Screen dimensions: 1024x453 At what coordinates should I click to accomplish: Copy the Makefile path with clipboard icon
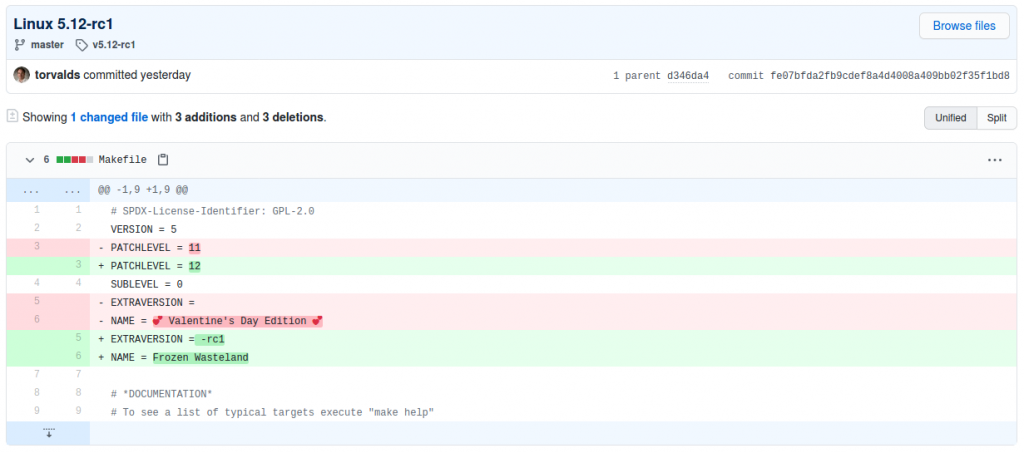[x=163, y=160]
